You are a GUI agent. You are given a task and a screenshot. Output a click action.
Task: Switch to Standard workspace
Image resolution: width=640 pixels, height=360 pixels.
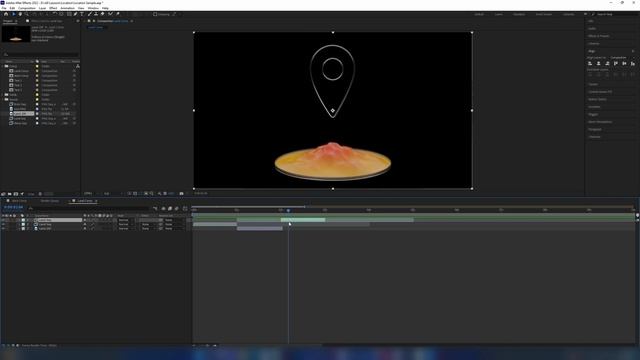click(519, 14)
